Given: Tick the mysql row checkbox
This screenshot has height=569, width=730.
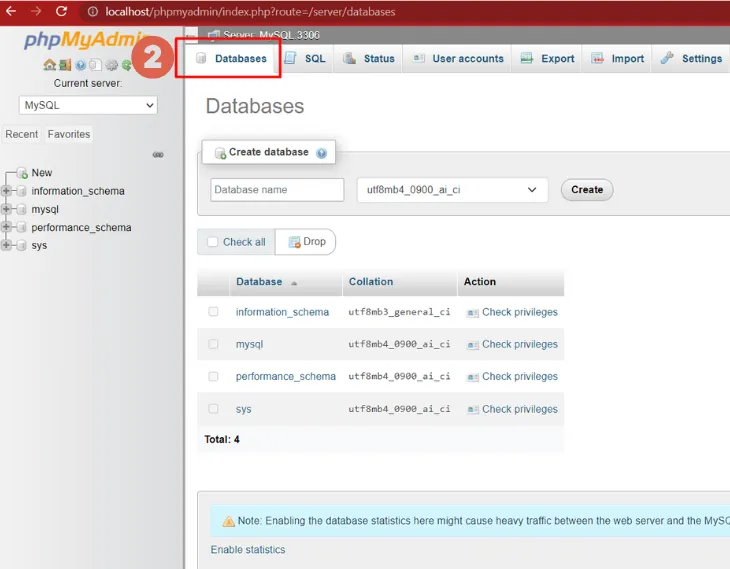Looking at the screenshot, I should pos(213,344).
